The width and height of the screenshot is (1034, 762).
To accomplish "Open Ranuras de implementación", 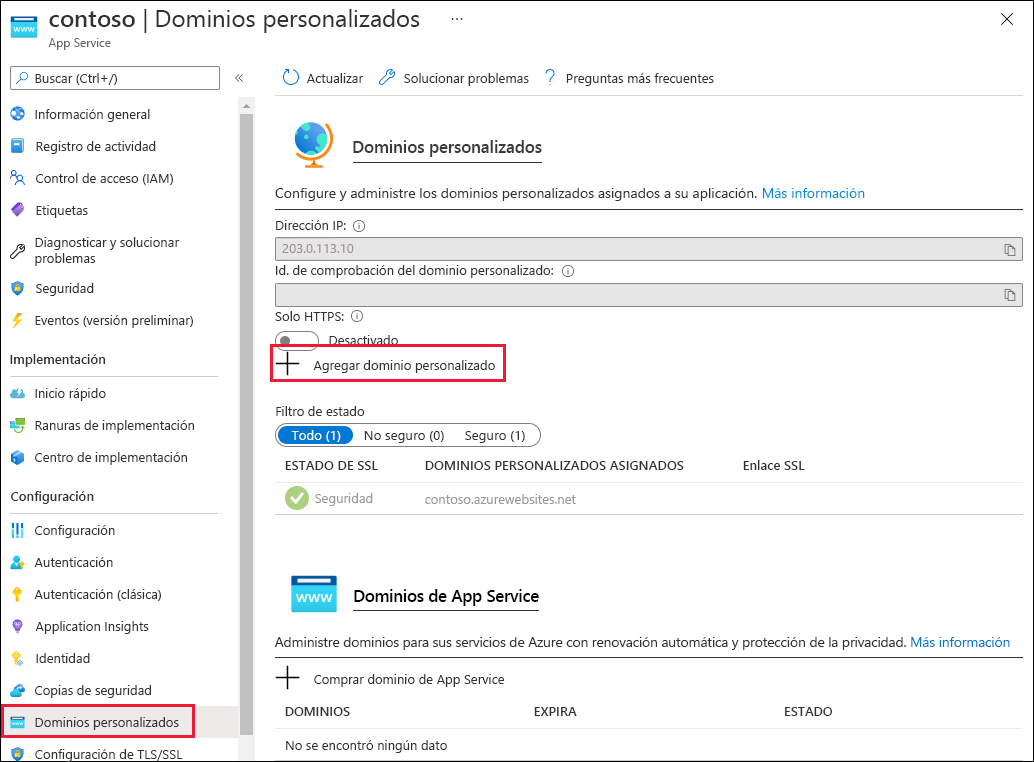I will pos(113,425).
